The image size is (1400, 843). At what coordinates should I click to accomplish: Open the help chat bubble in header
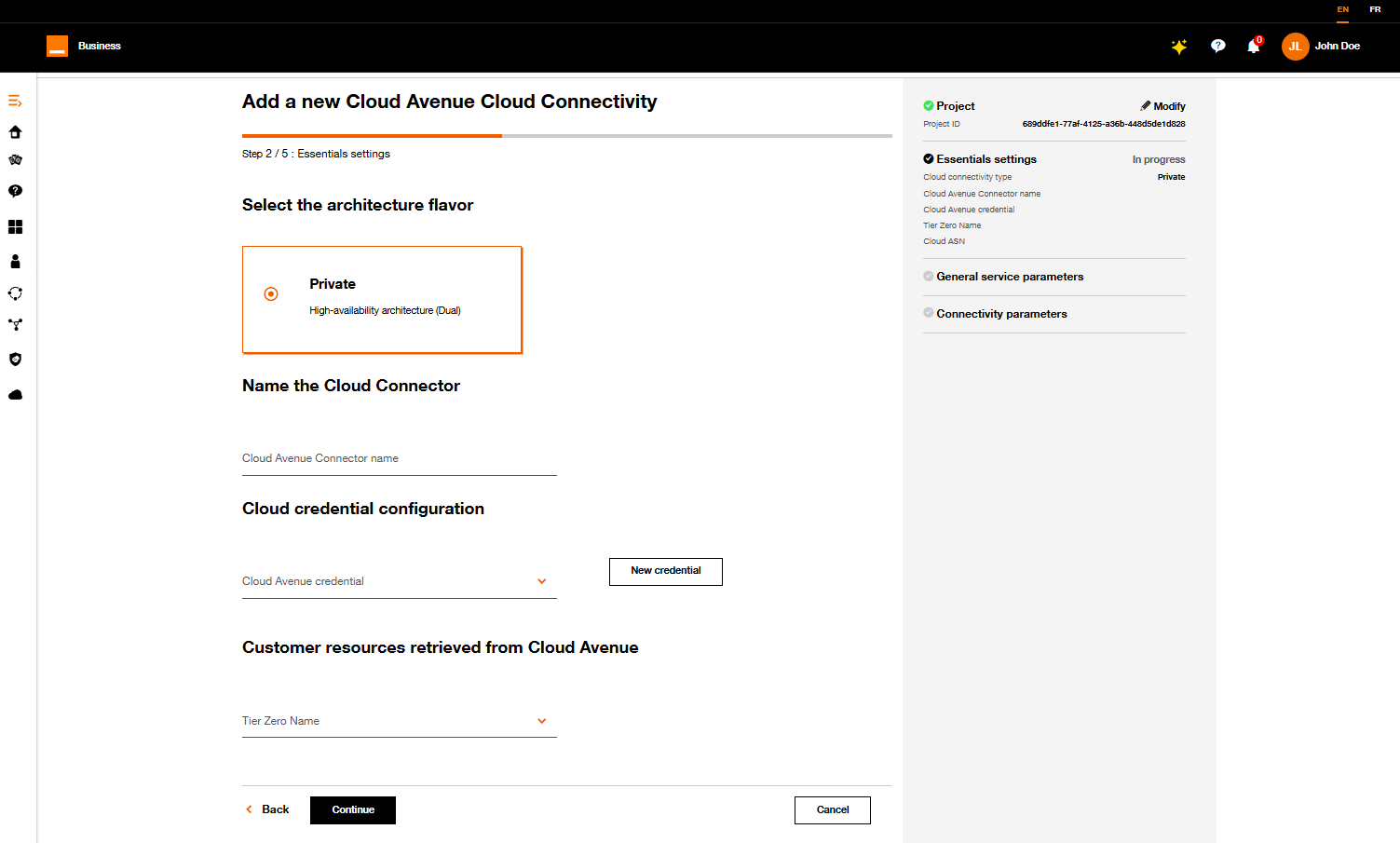(1217, 46)
